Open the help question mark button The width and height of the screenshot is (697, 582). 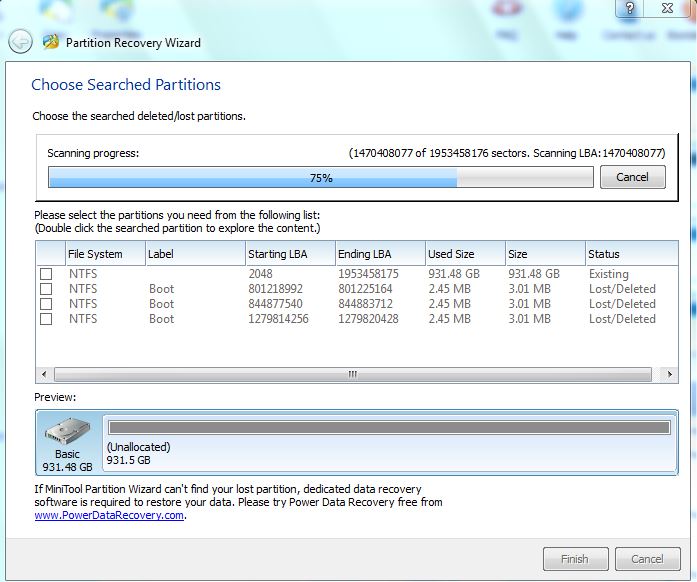(630, 8)
